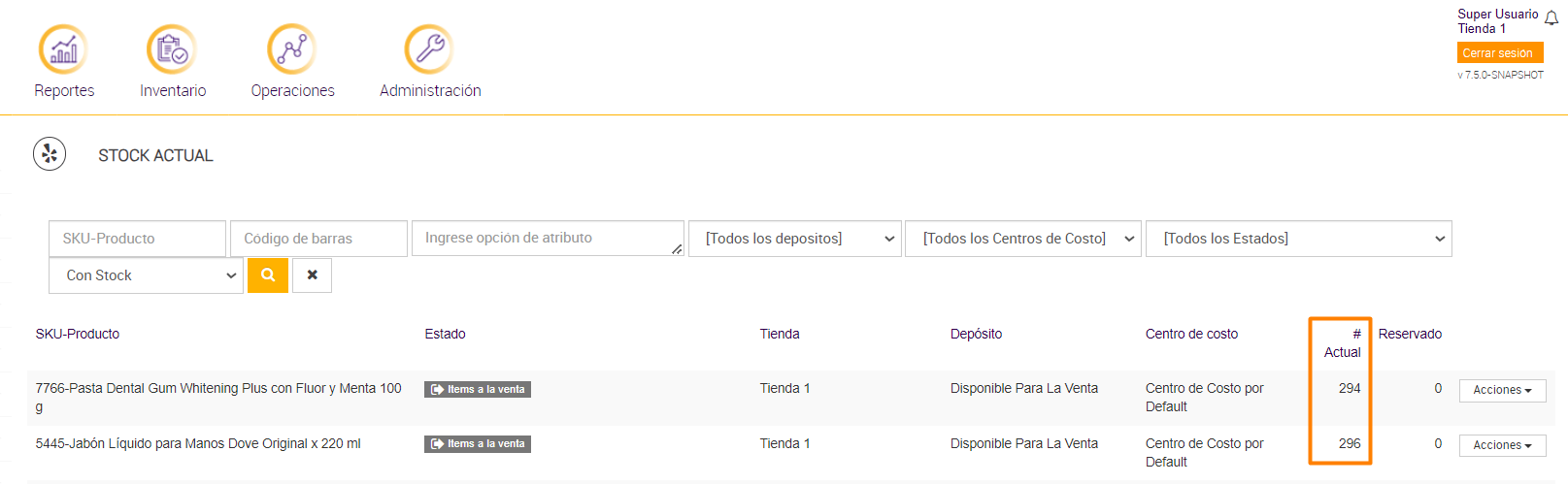Open the Todos los Estados dropdown

(1298, 239)
